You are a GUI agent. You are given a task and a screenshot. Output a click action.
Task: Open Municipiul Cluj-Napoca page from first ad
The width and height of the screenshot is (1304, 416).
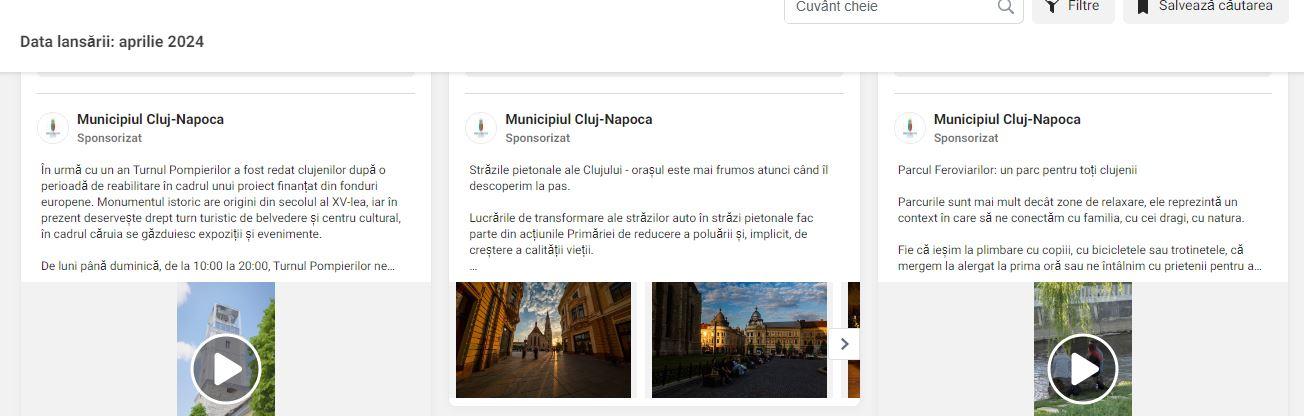point(150,119)
